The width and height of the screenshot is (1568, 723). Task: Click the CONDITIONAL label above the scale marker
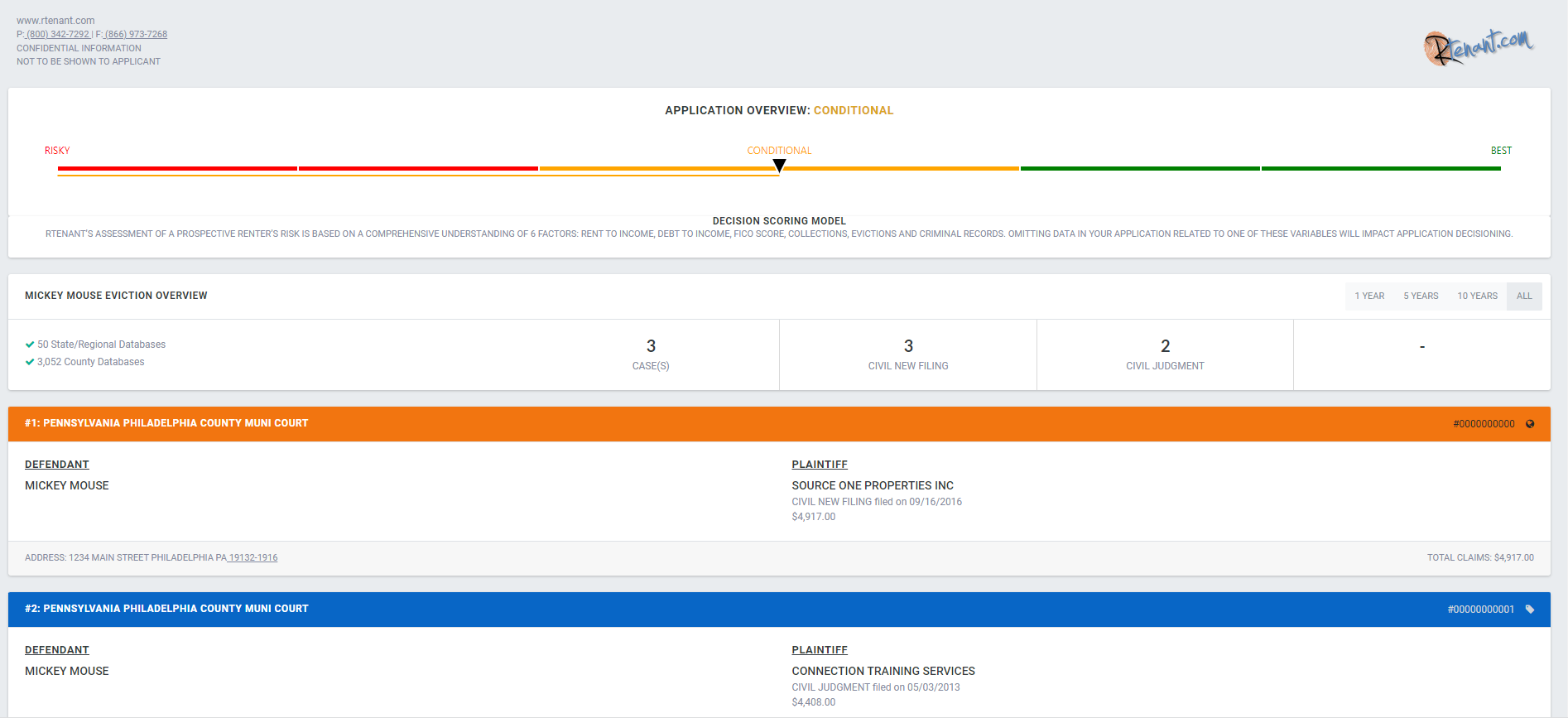point(779,151)
